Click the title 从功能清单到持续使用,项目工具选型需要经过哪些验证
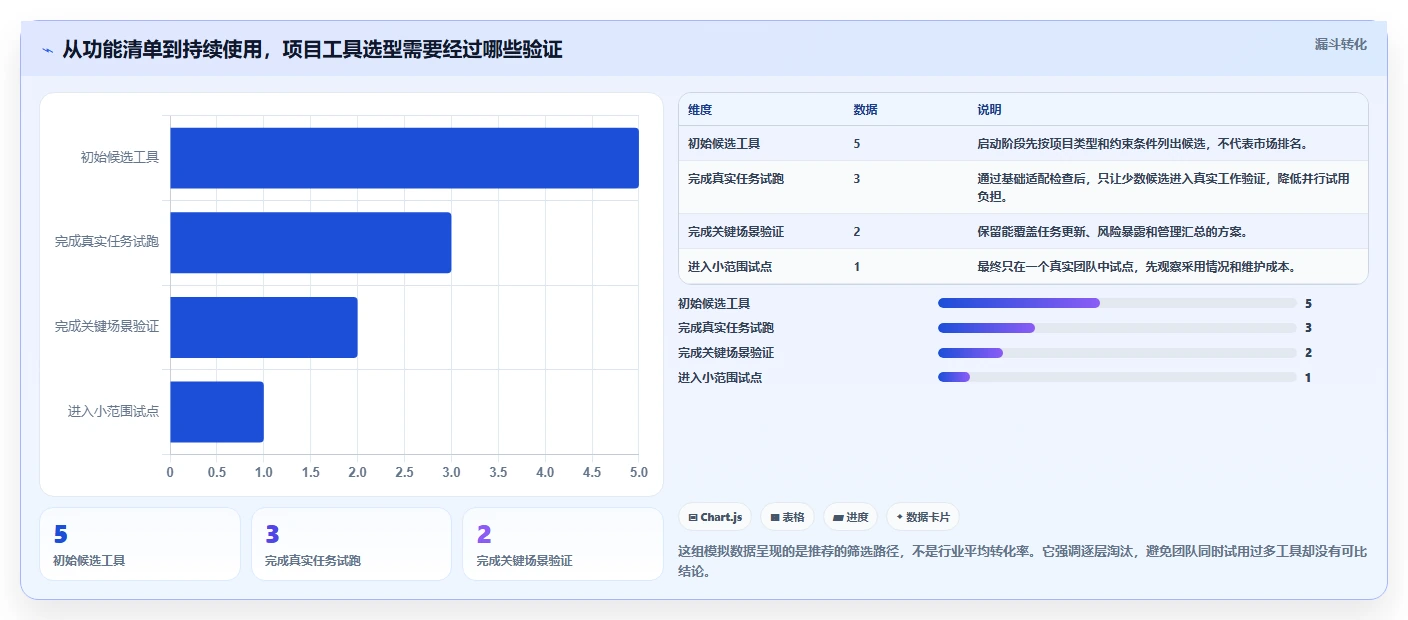 point(312,49)
